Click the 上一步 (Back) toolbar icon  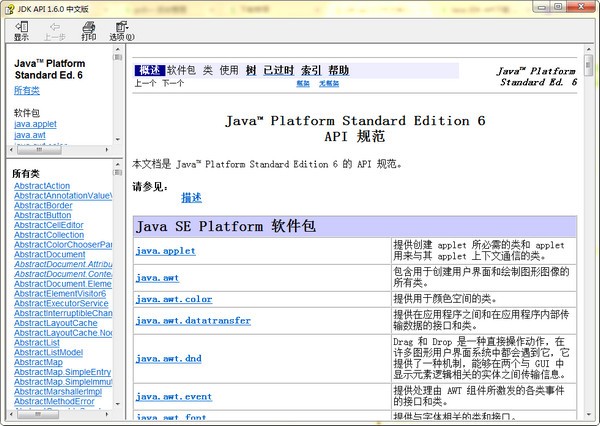tap(54, 31)
